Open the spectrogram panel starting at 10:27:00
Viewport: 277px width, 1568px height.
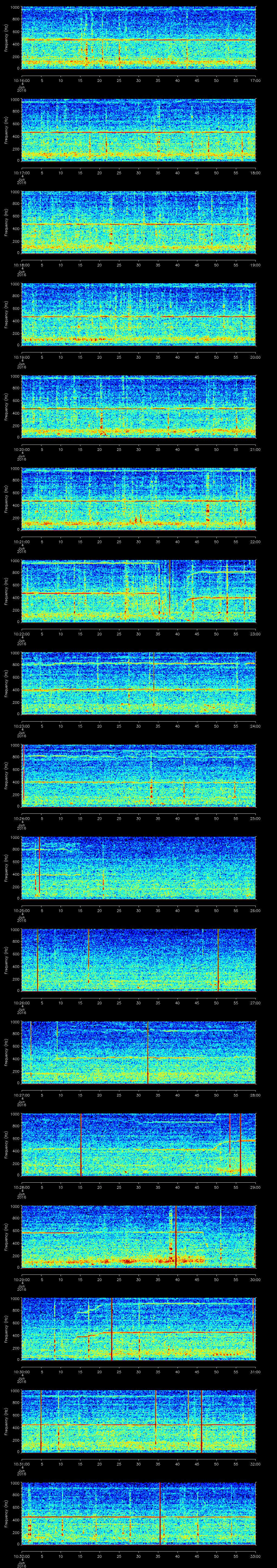(x=139, y=1052)
